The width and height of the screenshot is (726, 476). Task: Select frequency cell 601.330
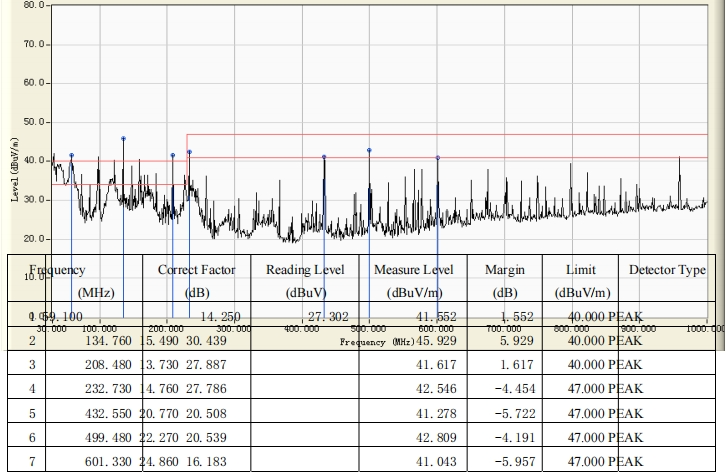click(108, 462)
